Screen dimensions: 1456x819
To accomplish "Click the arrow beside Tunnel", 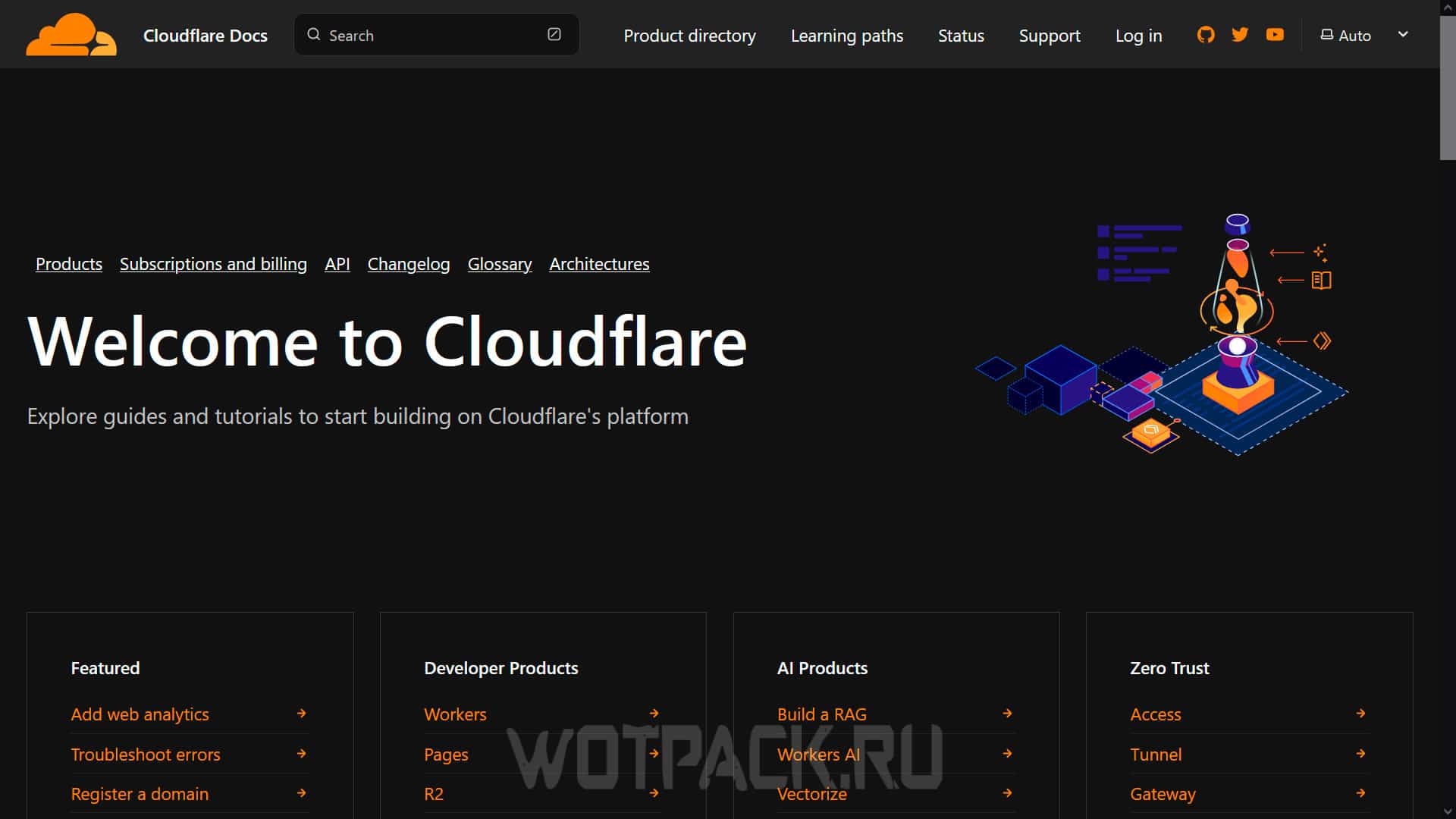I will (x=1360, y=754).
